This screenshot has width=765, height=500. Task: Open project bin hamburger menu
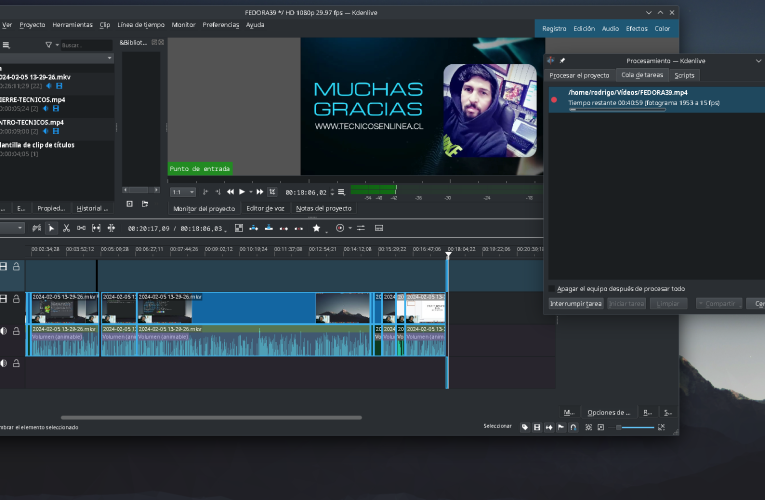point(6,45)
